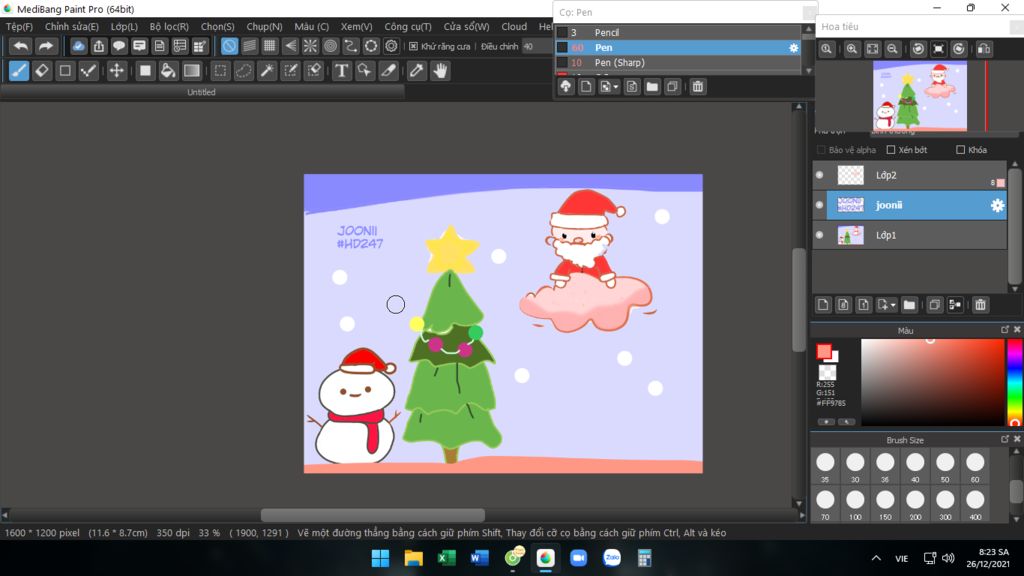
Task: Zoom in on the Navigator panel
Action: point(852,49)
